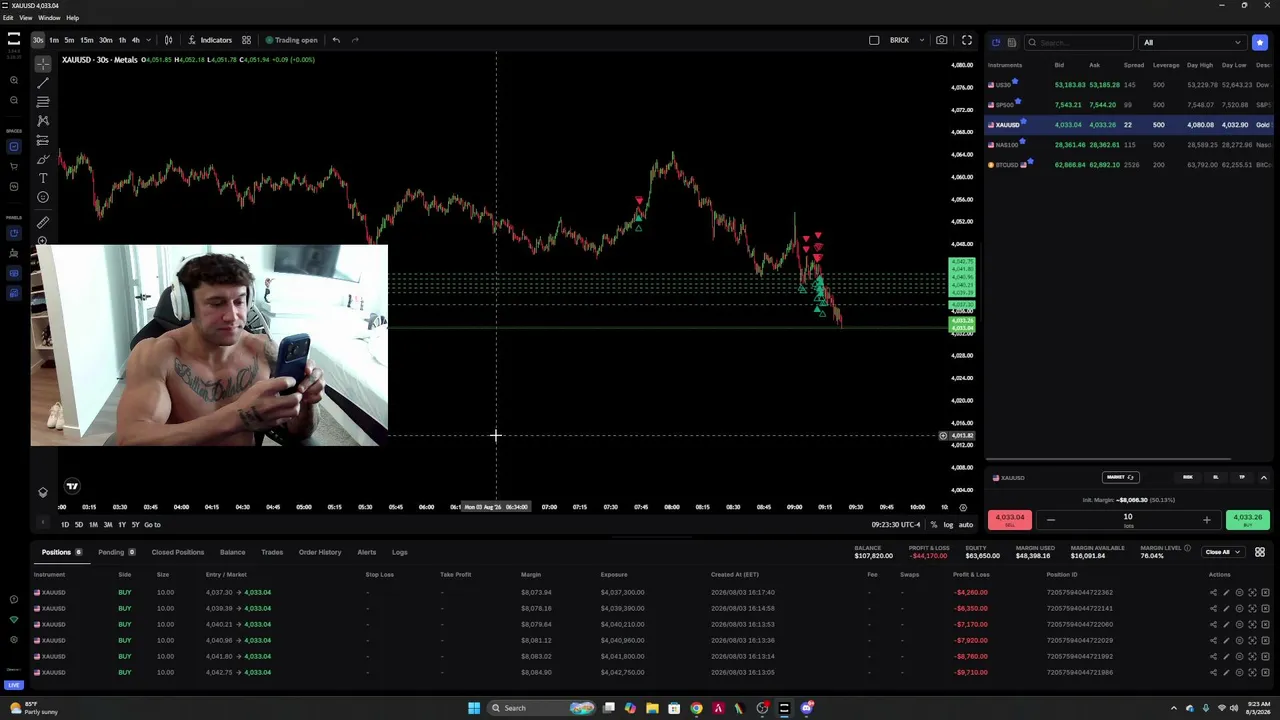Image resolution: width=1280 pixels, height=720 pixels.
Task: Open the All instruments filter dropdown
Action: [1192, 42]
